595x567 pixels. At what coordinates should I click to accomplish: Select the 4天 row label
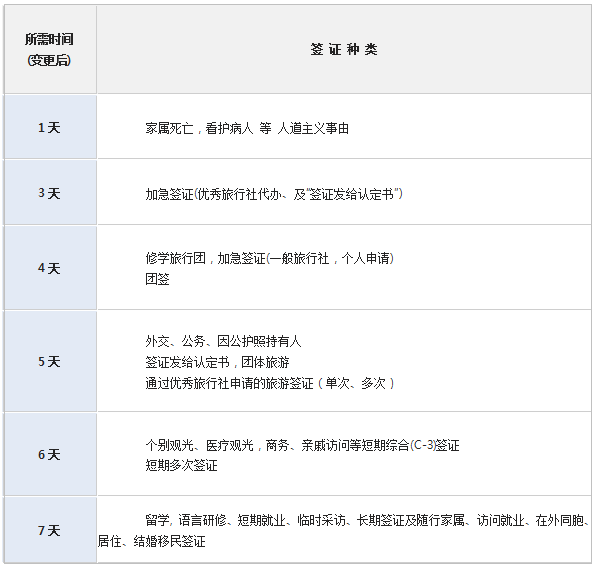point(49,268)
